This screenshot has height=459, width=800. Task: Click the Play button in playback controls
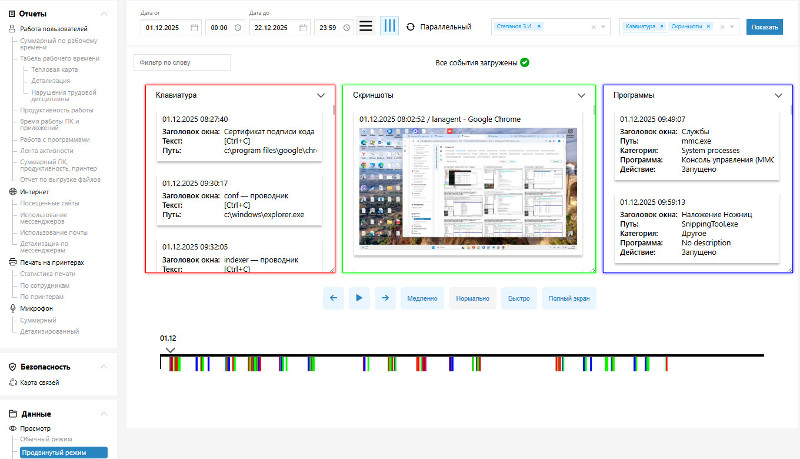pos(359,297)
